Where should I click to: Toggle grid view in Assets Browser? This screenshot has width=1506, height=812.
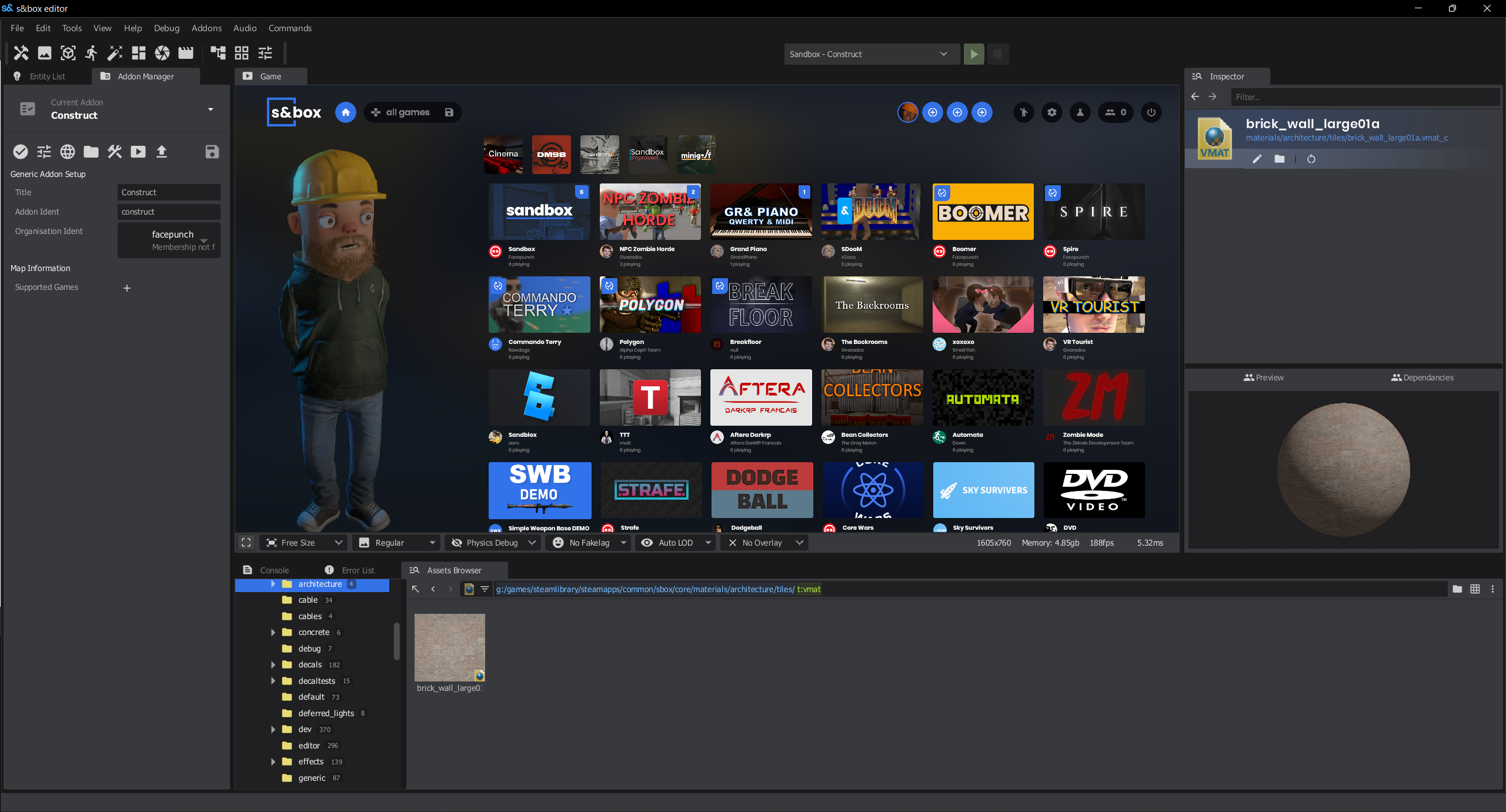pos(1475,589)
